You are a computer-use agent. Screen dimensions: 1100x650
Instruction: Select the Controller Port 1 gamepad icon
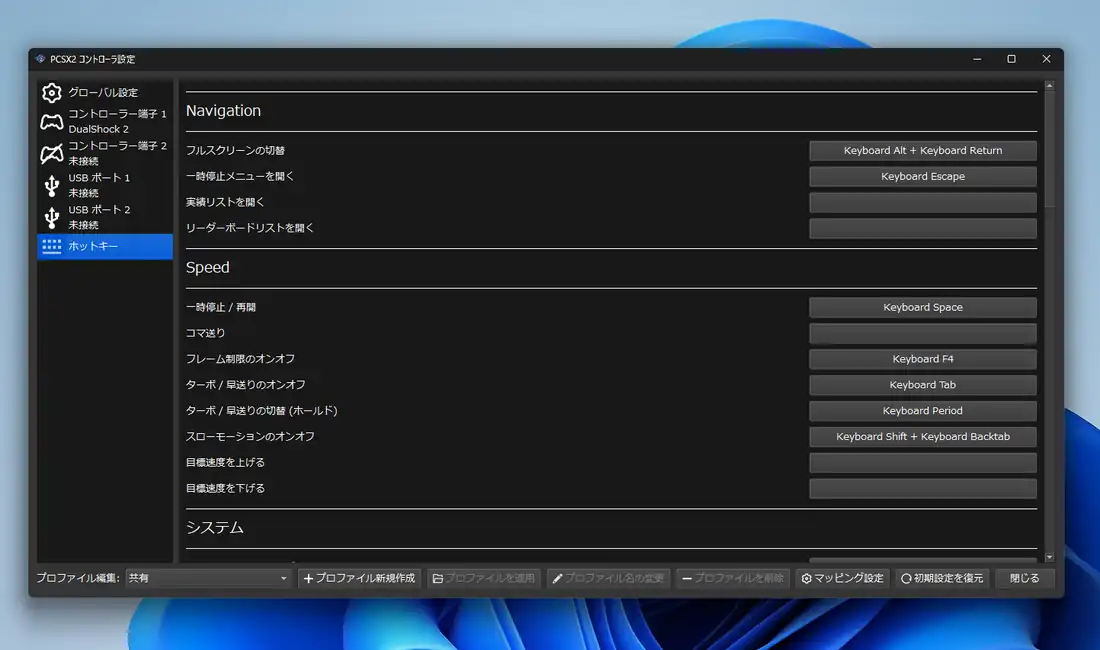pos(51,121)
